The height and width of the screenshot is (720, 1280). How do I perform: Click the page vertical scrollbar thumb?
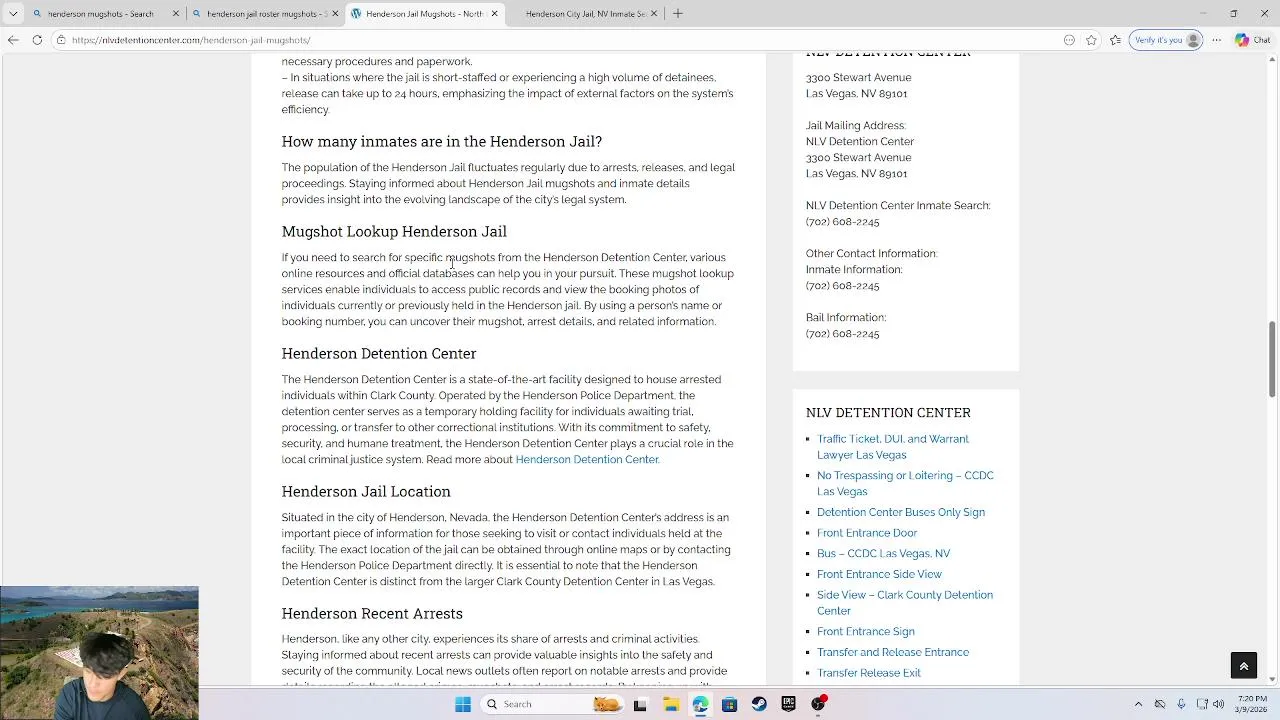click(x=1272, y=360)
